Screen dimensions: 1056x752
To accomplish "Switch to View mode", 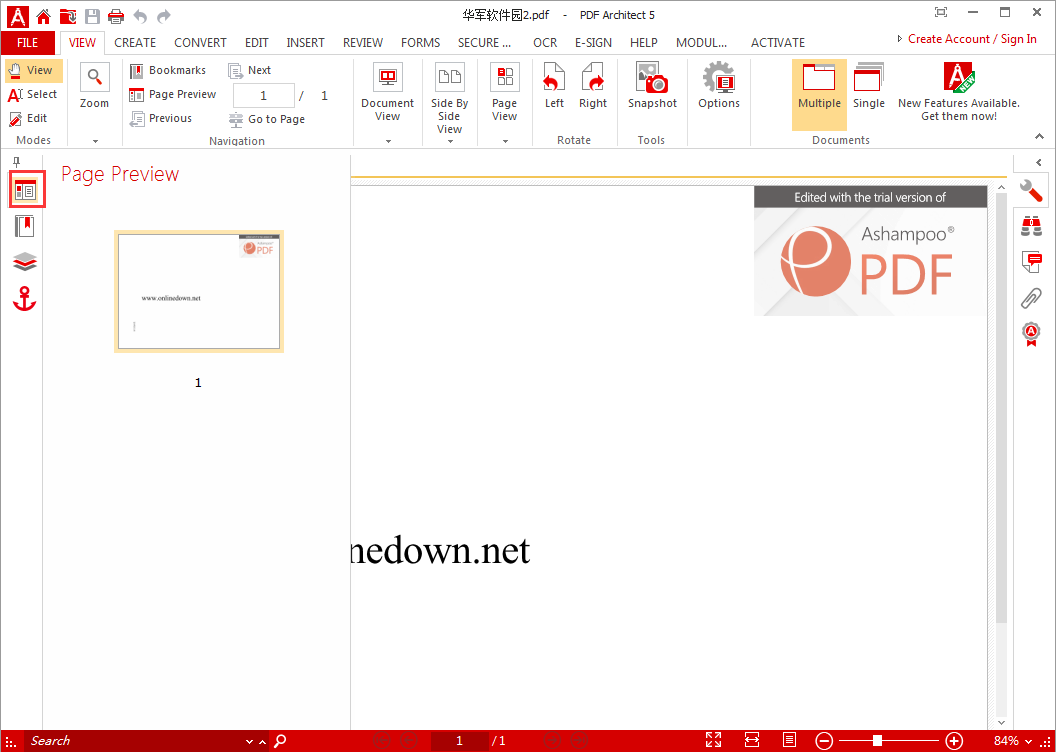I will (34, 70).
